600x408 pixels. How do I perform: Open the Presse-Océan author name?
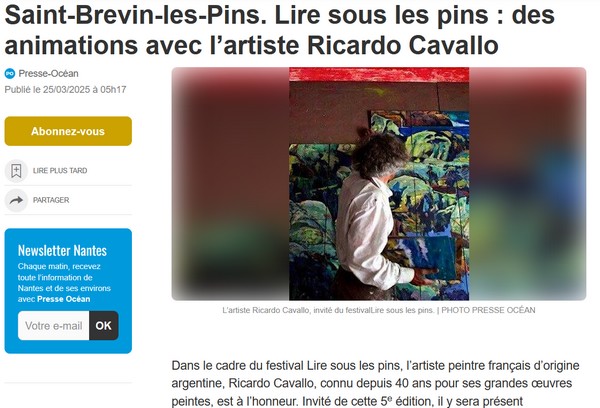(x=49, y=73)
